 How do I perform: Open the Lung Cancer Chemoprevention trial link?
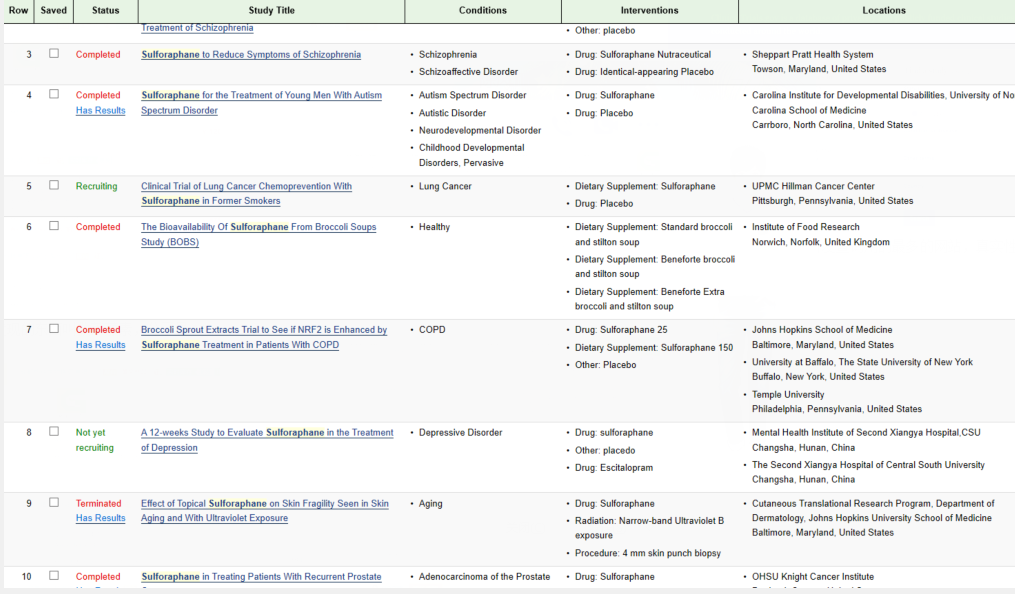point(246,187)
